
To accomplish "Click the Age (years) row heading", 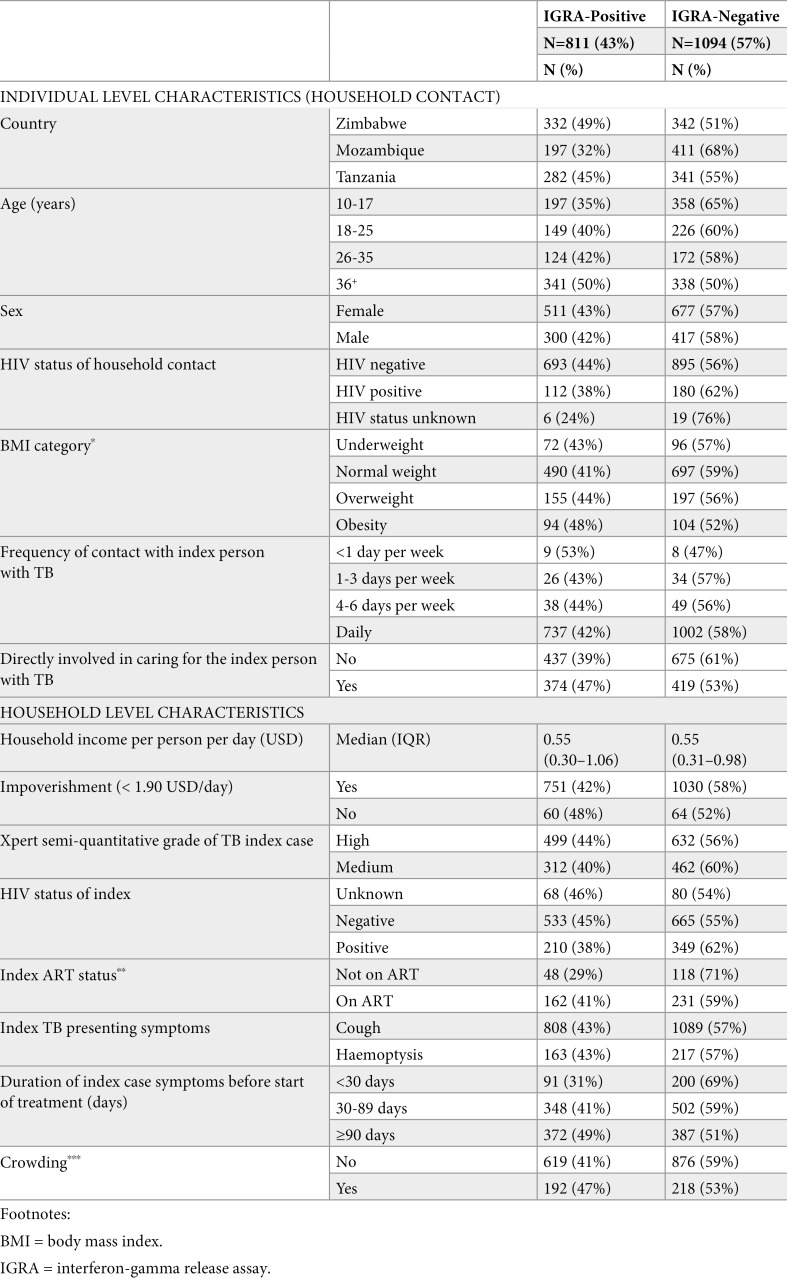I will (39, 204).
